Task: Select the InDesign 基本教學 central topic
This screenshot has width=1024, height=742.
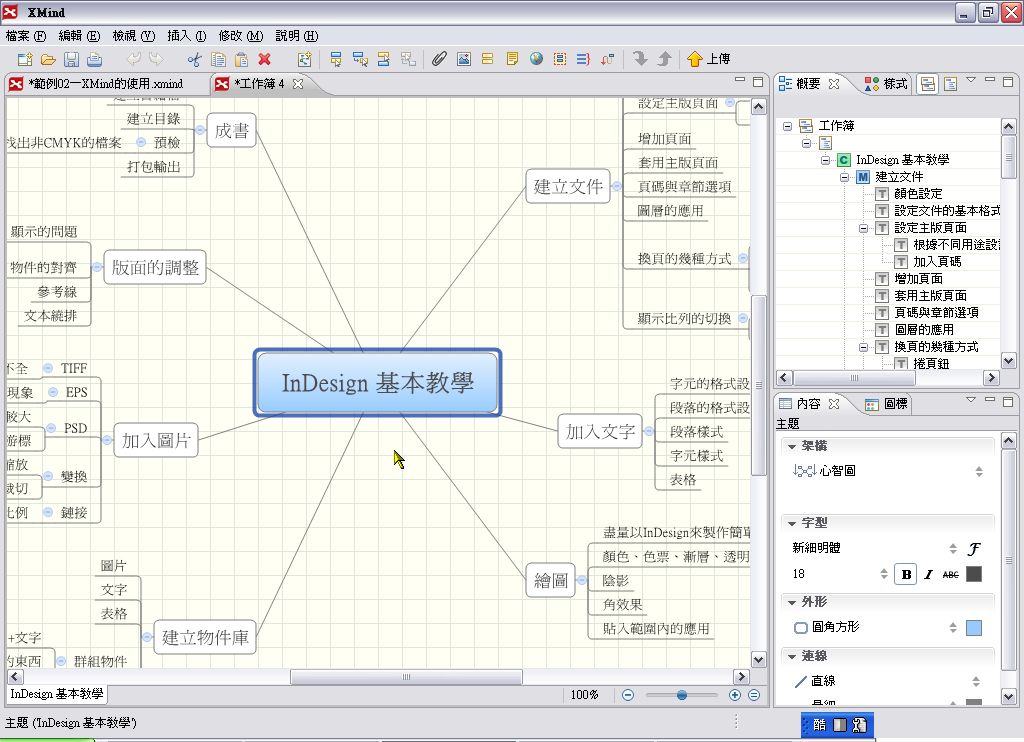Action: tap(377, 382)
